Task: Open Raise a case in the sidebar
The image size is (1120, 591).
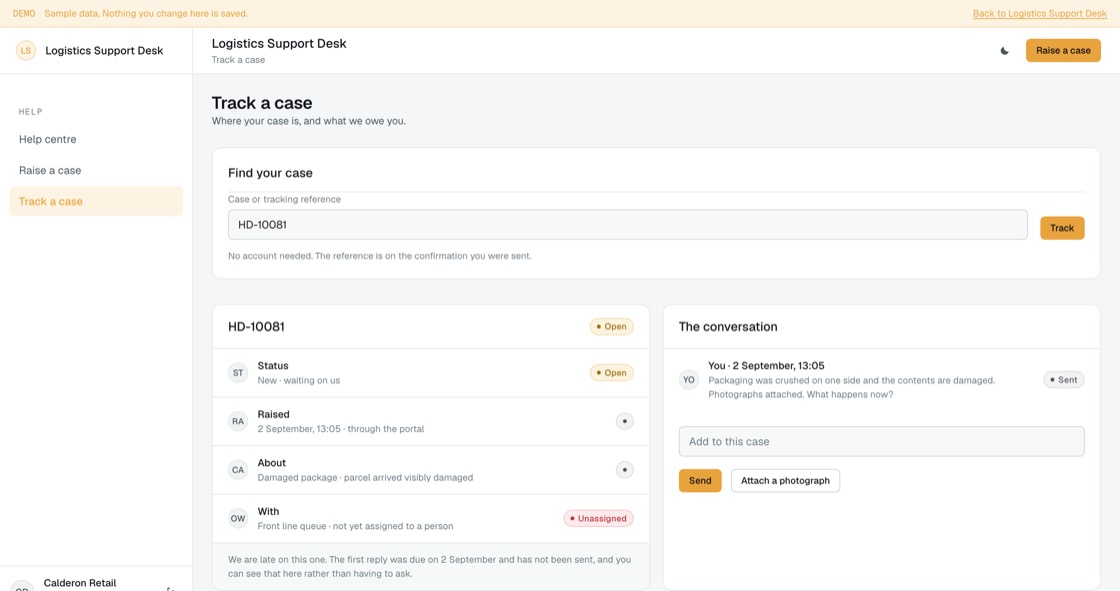Action: click(x=96, y=170)
